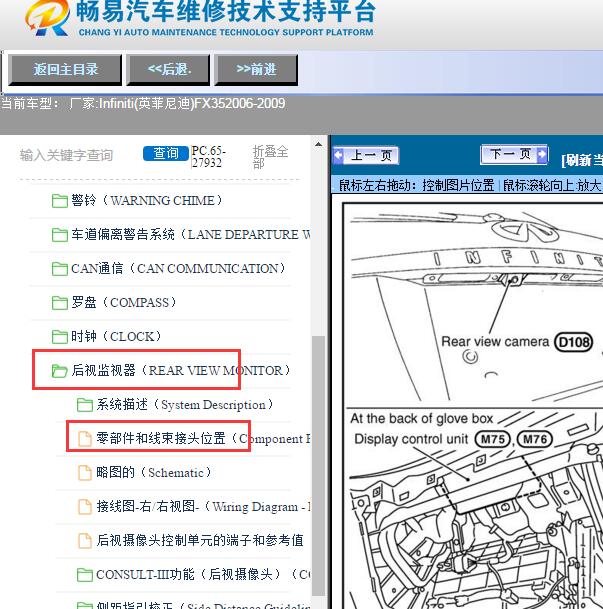Open 接线图-右/右视图 Wiring Diagram page
603x609 pixels.
coord(203,506)
